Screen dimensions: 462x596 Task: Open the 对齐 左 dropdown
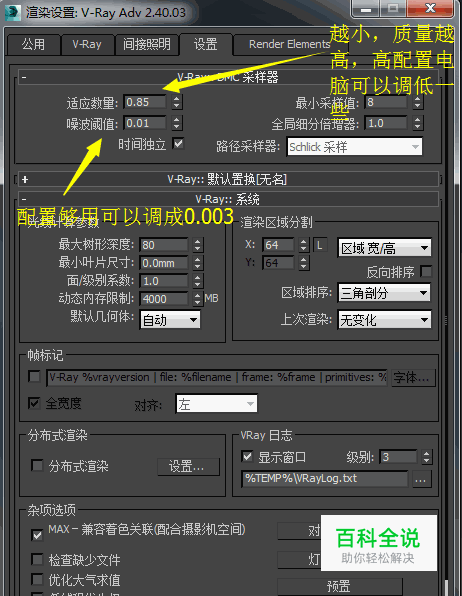pos(216,404)
